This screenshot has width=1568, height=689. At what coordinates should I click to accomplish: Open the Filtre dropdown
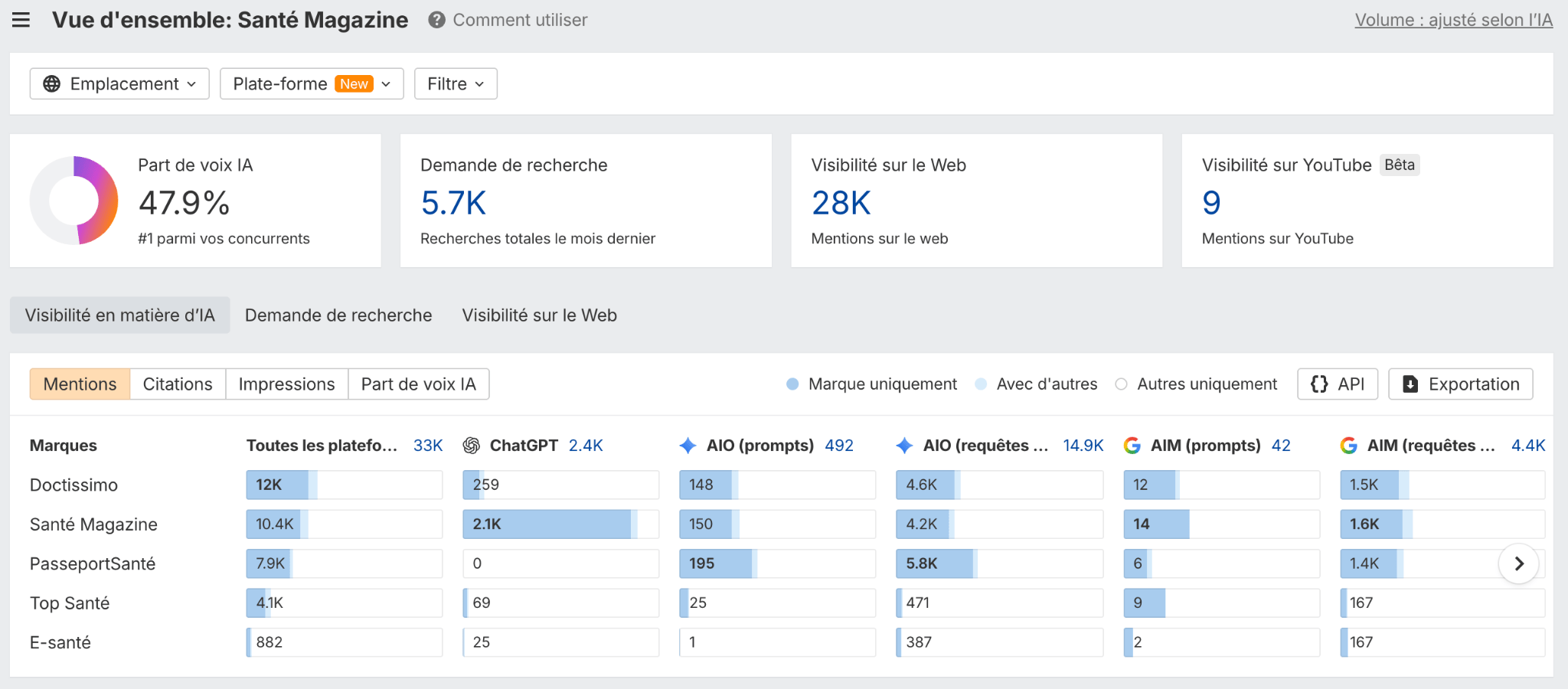click(456, 83)
